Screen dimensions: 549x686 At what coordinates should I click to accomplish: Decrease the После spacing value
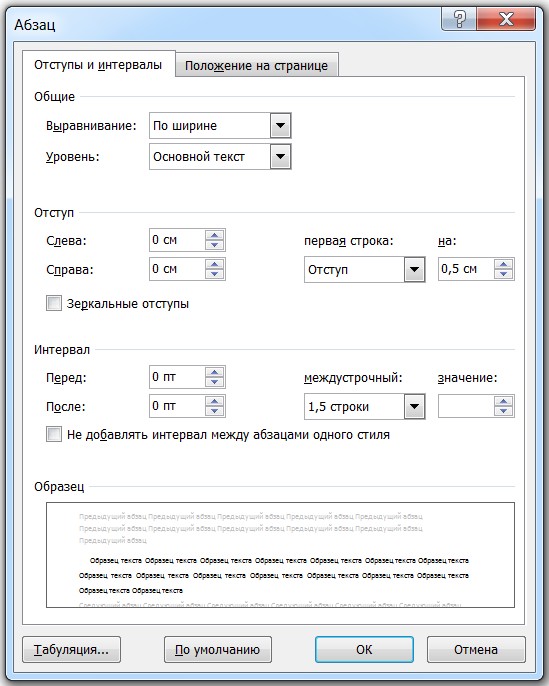(x=214, y=411)
